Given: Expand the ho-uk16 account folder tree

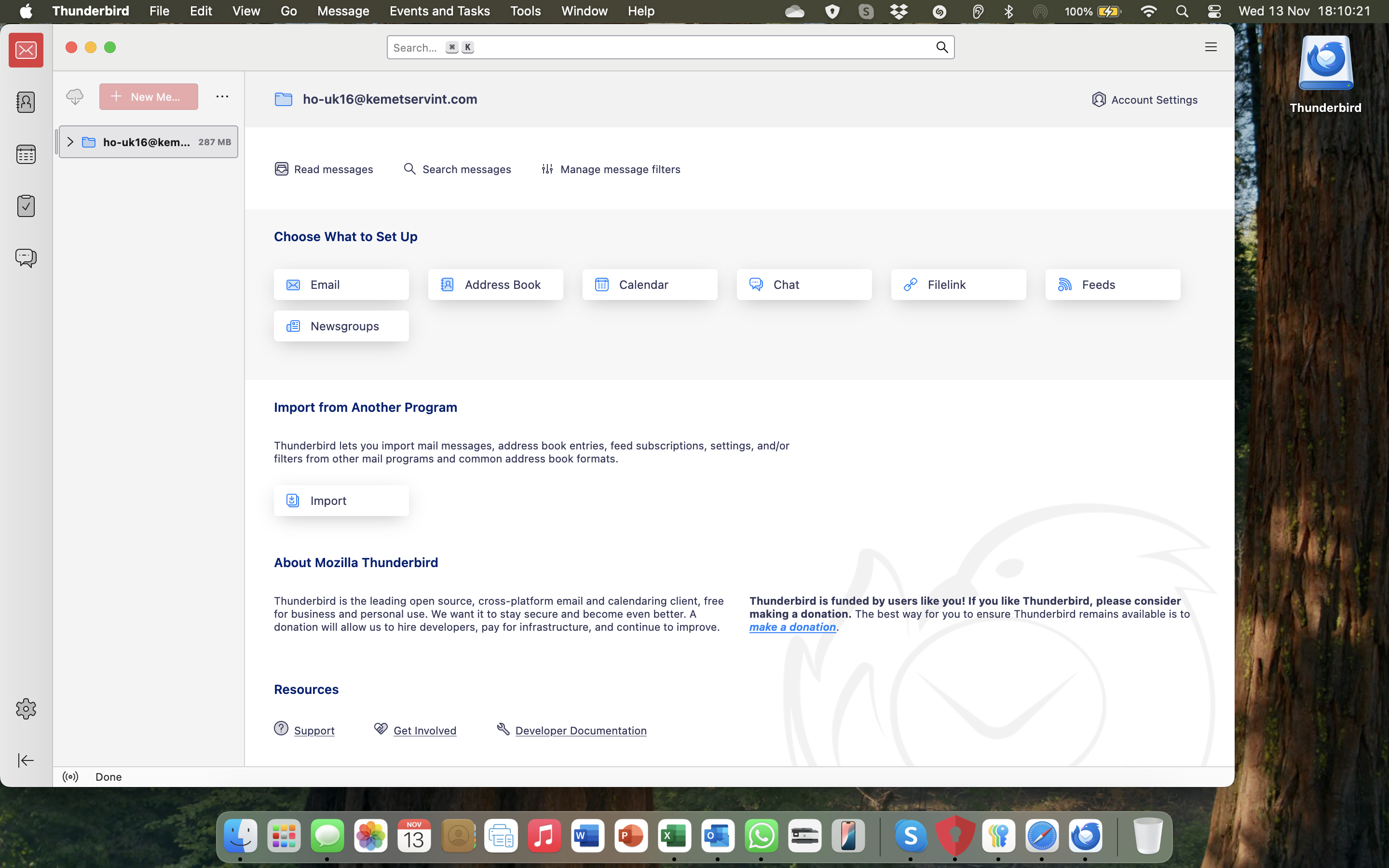Looking at the screenshot, I should click(70, 142).
